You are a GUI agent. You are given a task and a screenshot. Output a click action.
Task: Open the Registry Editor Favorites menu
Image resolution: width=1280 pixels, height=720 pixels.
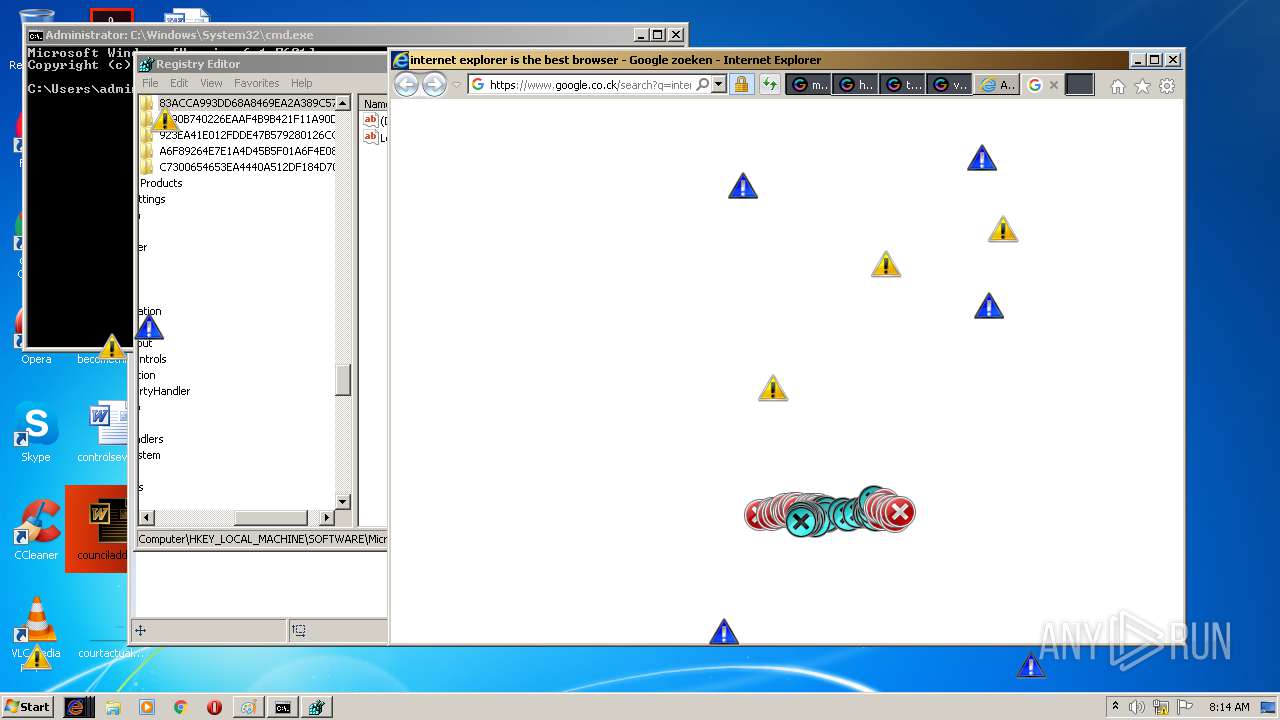click(x=257, y=83)
